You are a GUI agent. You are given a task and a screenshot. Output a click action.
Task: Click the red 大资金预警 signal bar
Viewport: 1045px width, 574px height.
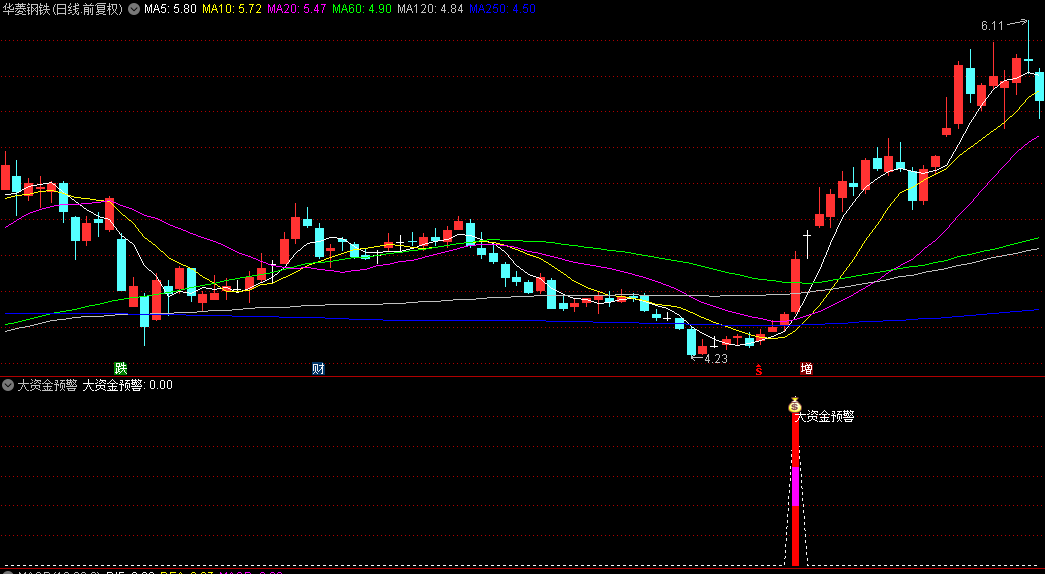pyautogui.click(x=795, y=489)
